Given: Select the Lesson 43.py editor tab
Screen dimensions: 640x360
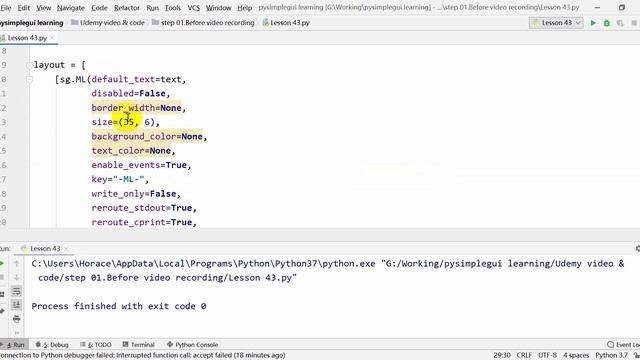Looking at the screenshot, I should tap(27, 38).
